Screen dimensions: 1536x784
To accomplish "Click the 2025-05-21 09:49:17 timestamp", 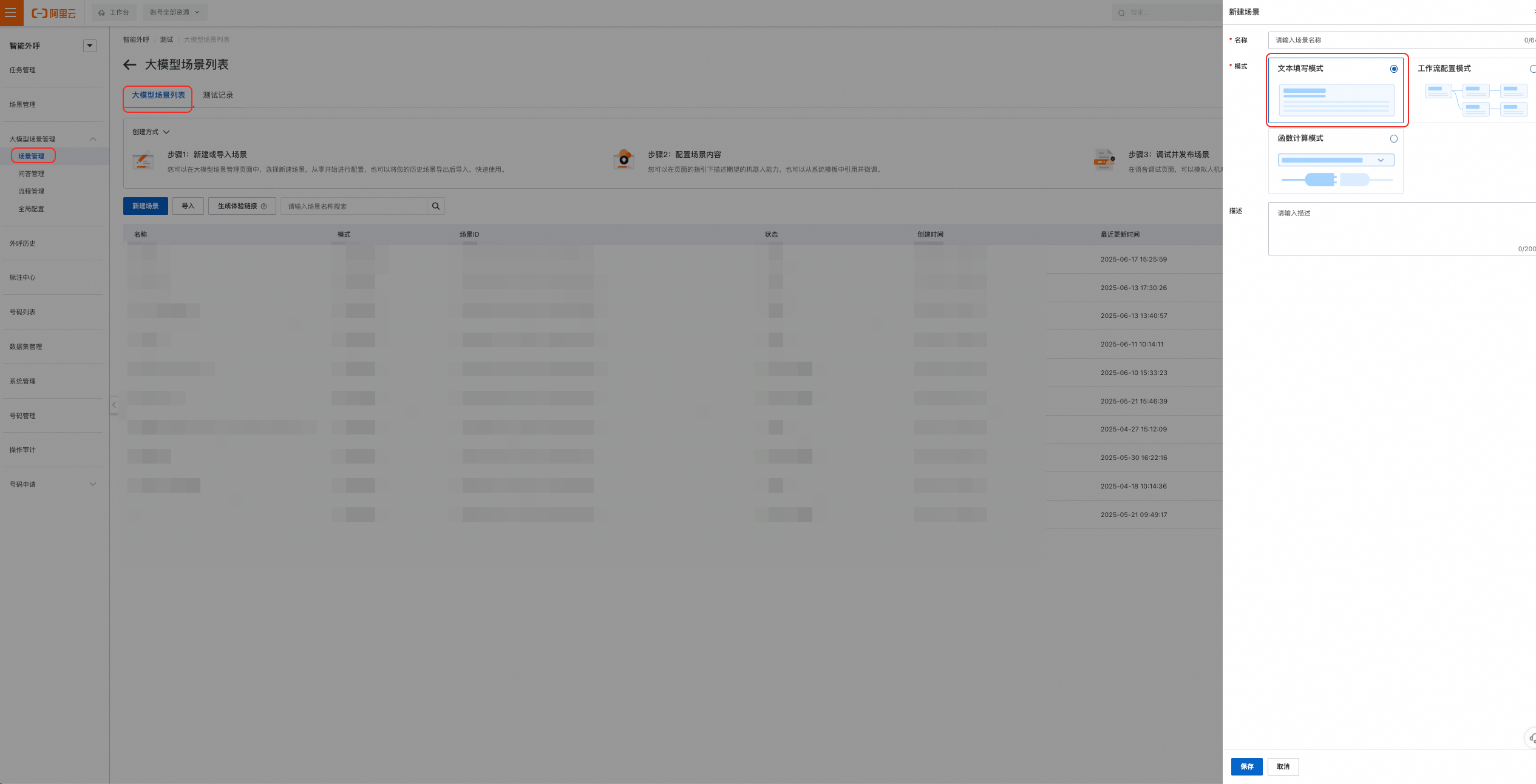I will tap(1133, 515).
